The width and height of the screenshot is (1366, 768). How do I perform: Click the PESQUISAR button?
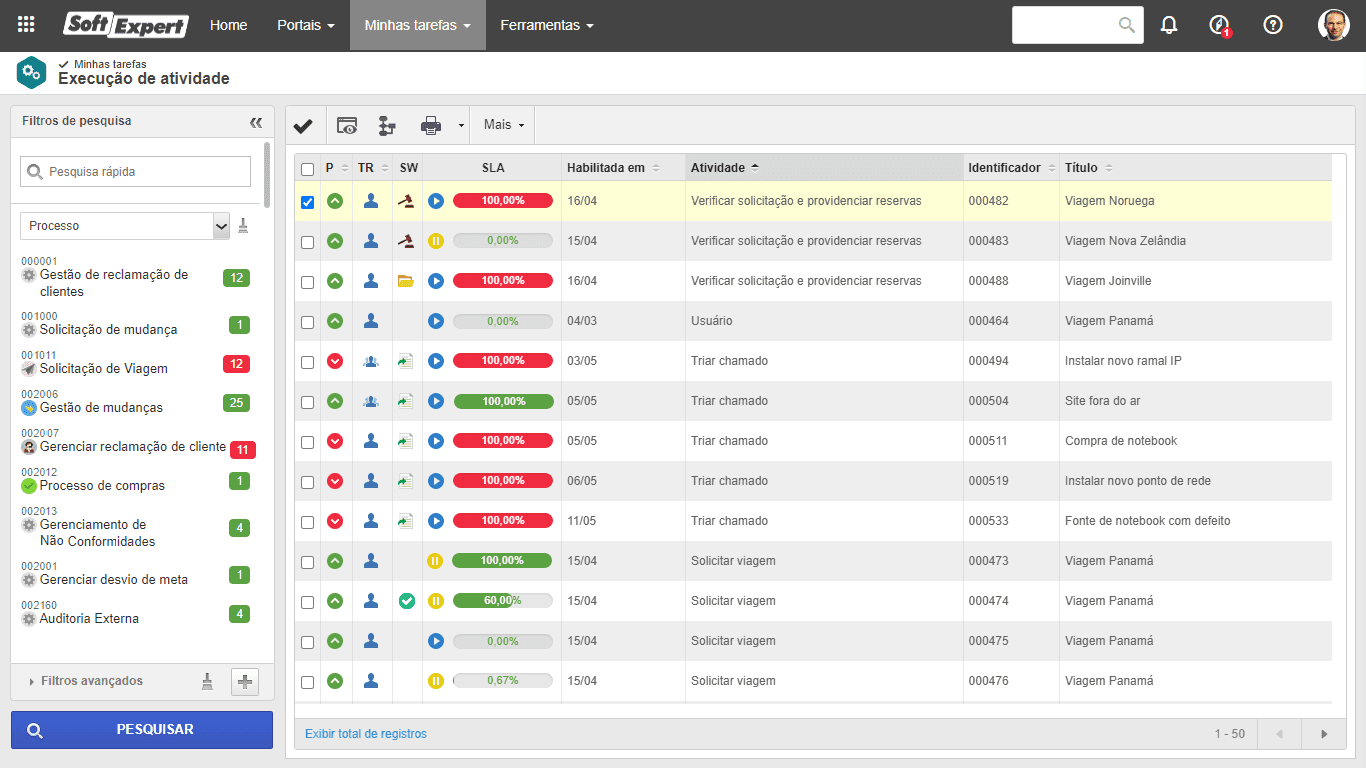click(x=141, y=730)
